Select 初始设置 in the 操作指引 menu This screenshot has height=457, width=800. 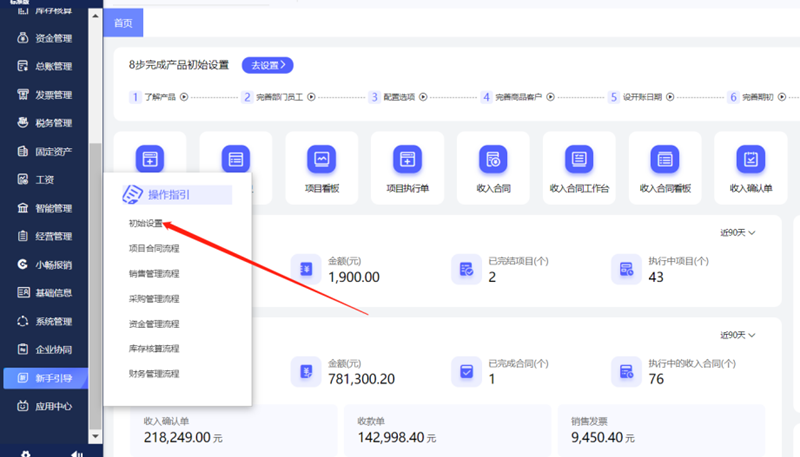tap(145, 223)
